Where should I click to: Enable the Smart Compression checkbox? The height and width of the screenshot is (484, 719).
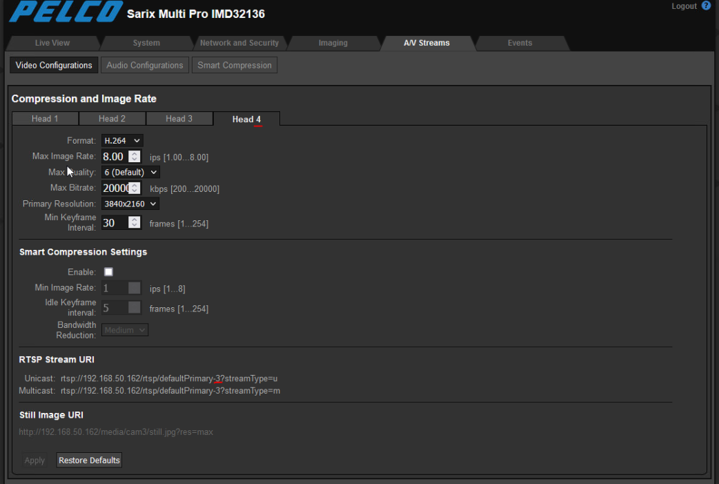pyautogui.click(x=108, y=272)
